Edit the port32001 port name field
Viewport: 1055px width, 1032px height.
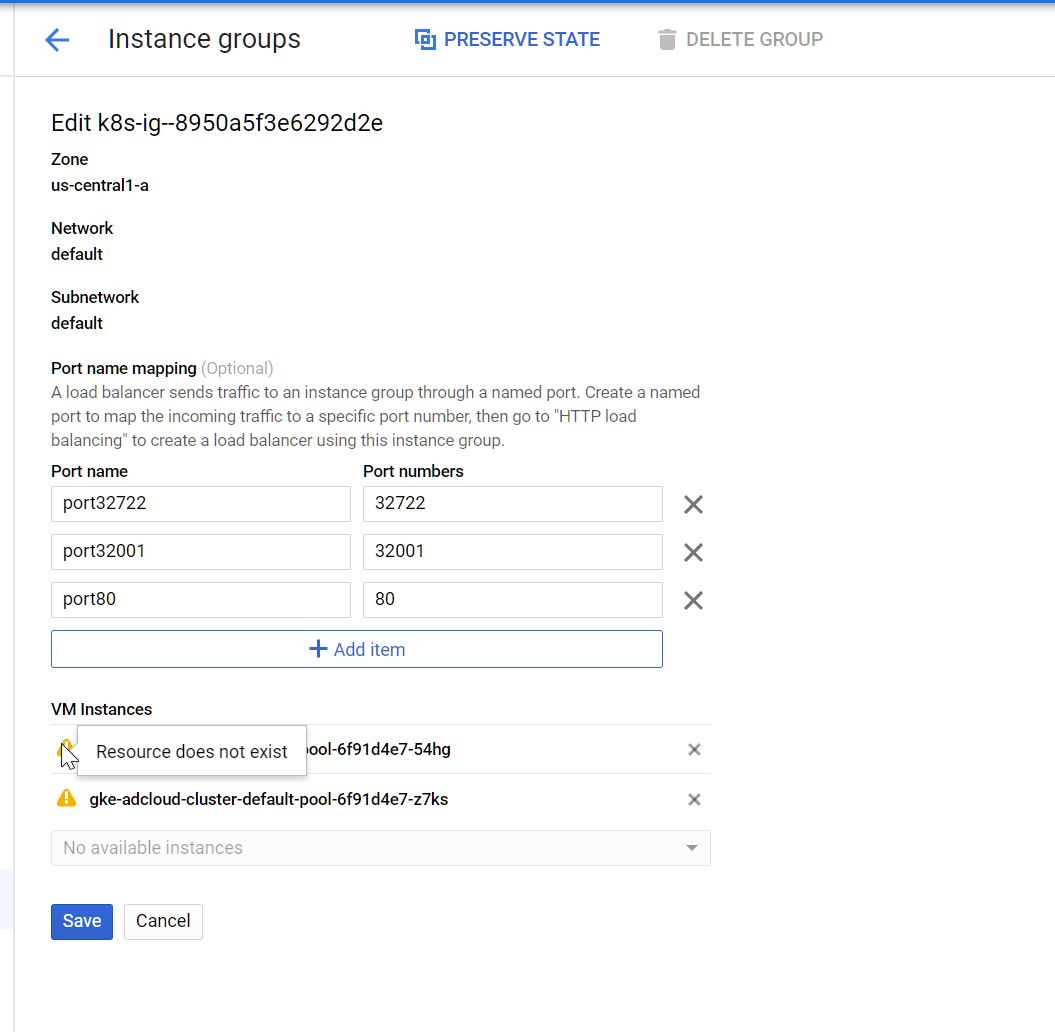pos(200,552)
